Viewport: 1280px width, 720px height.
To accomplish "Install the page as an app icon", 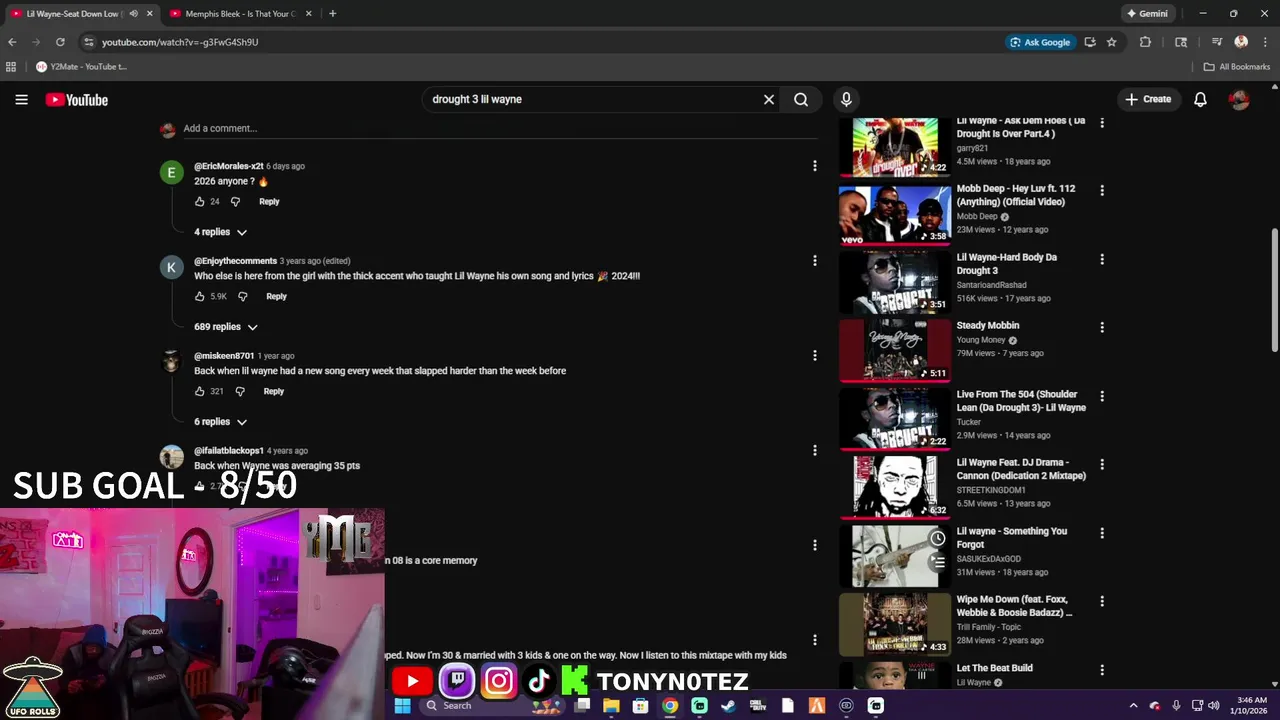I will click(1090, 42).
